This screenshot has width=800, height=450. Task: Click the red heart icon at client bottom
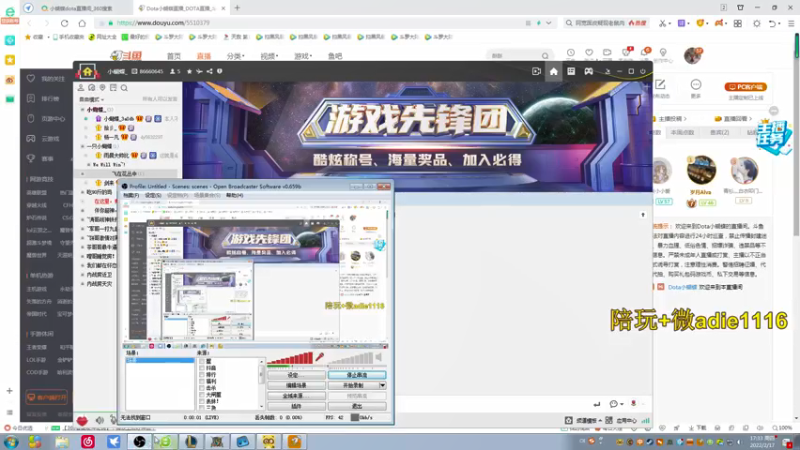tap(82, 420)
